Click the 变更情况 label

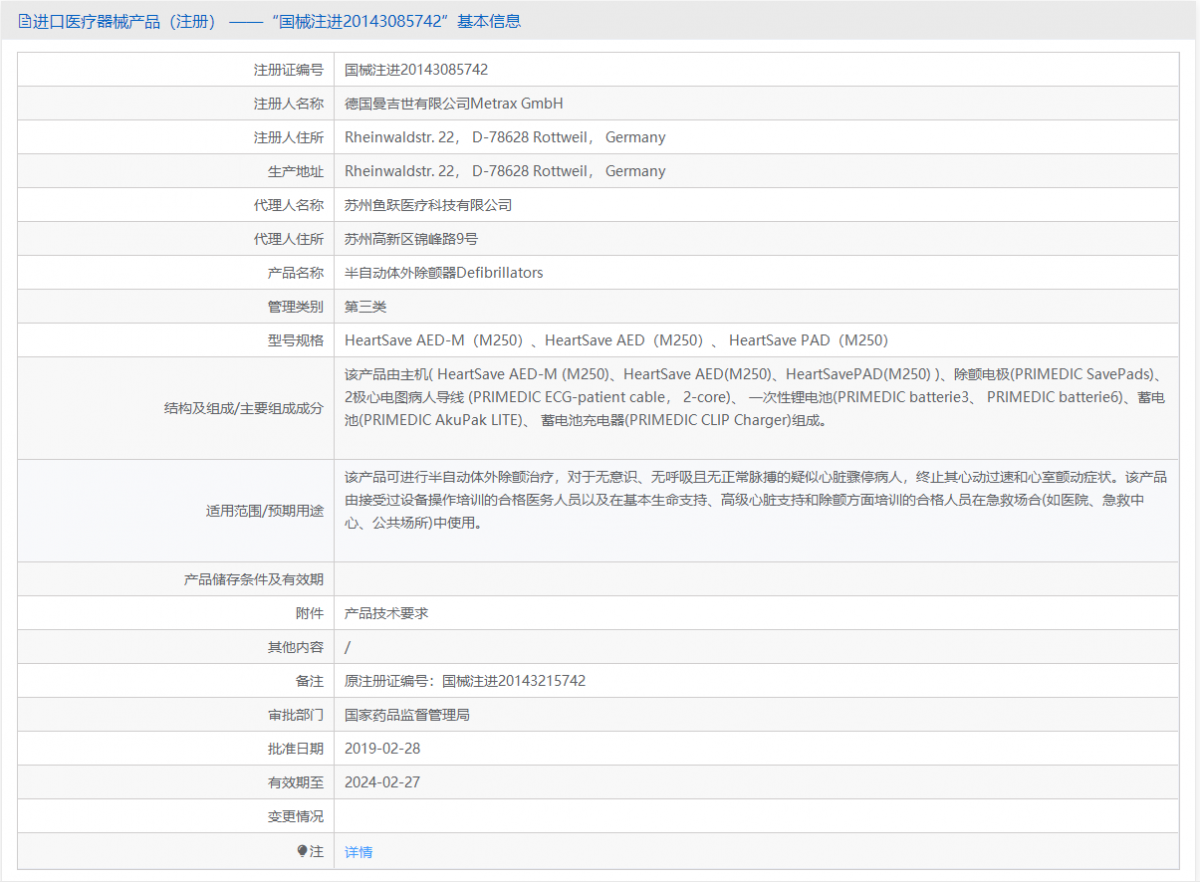coord(296,816)
